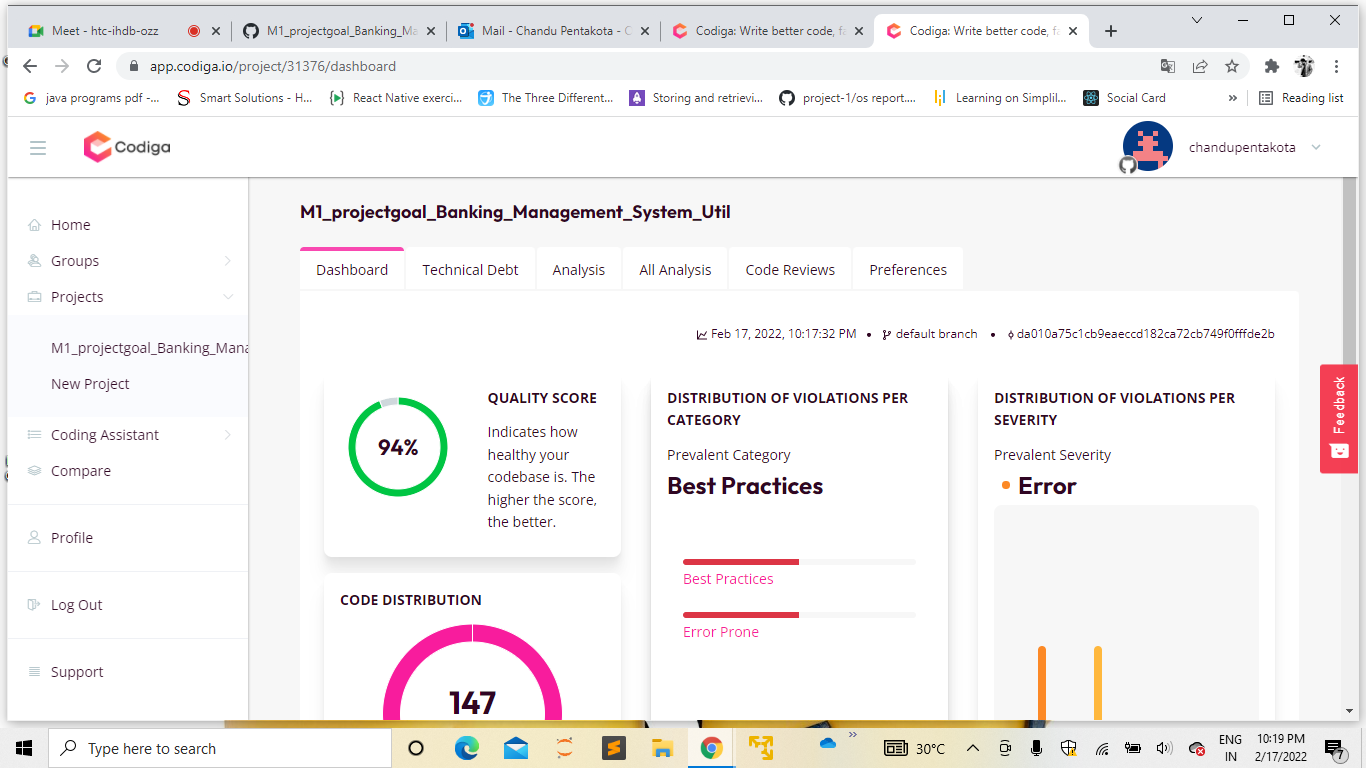
Task: Click the 147 code distribution donut chart
Action: tap(472, 671)
